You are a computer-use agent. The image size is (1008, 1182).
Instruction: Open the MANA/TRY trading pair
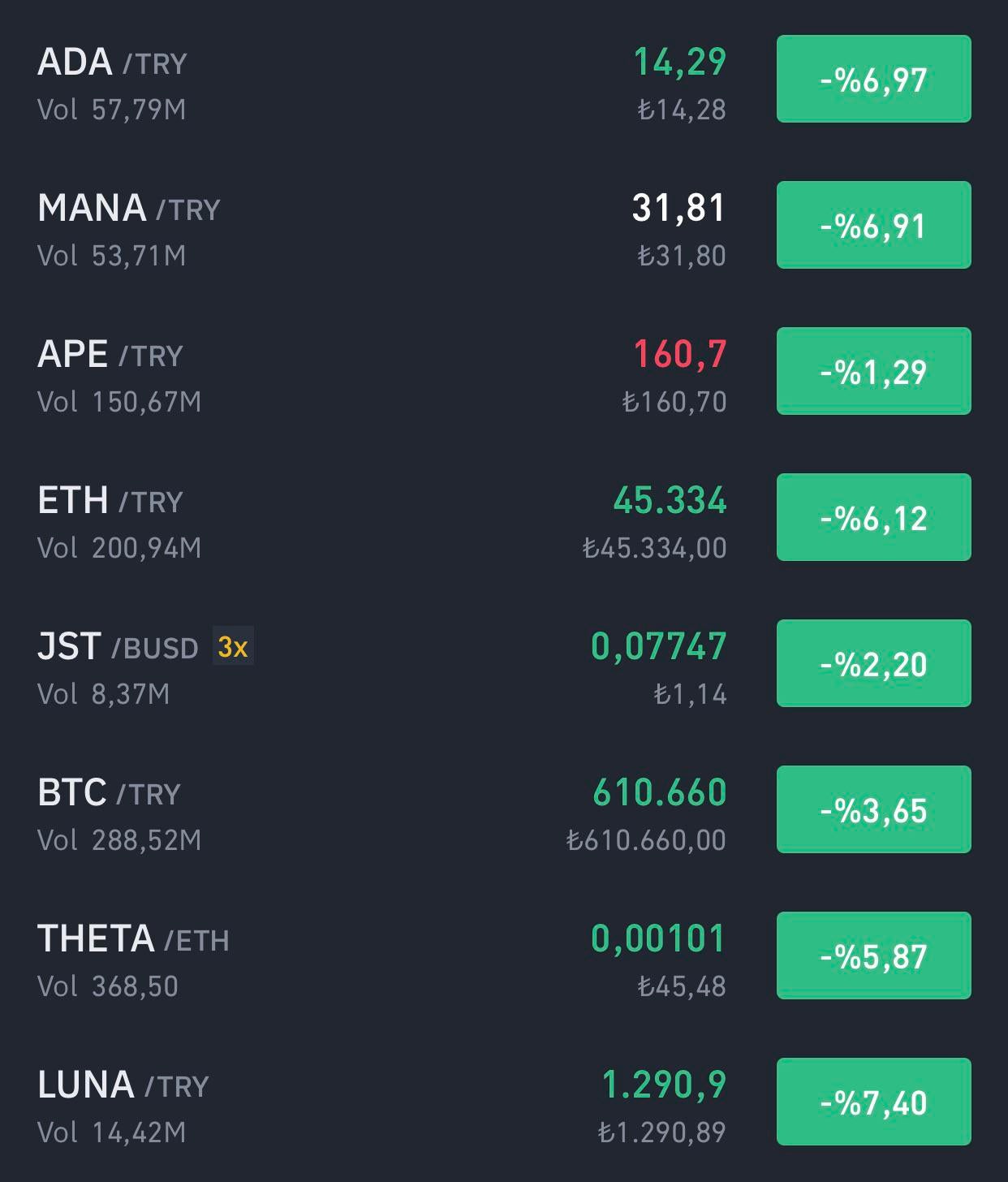coord(504,227)
